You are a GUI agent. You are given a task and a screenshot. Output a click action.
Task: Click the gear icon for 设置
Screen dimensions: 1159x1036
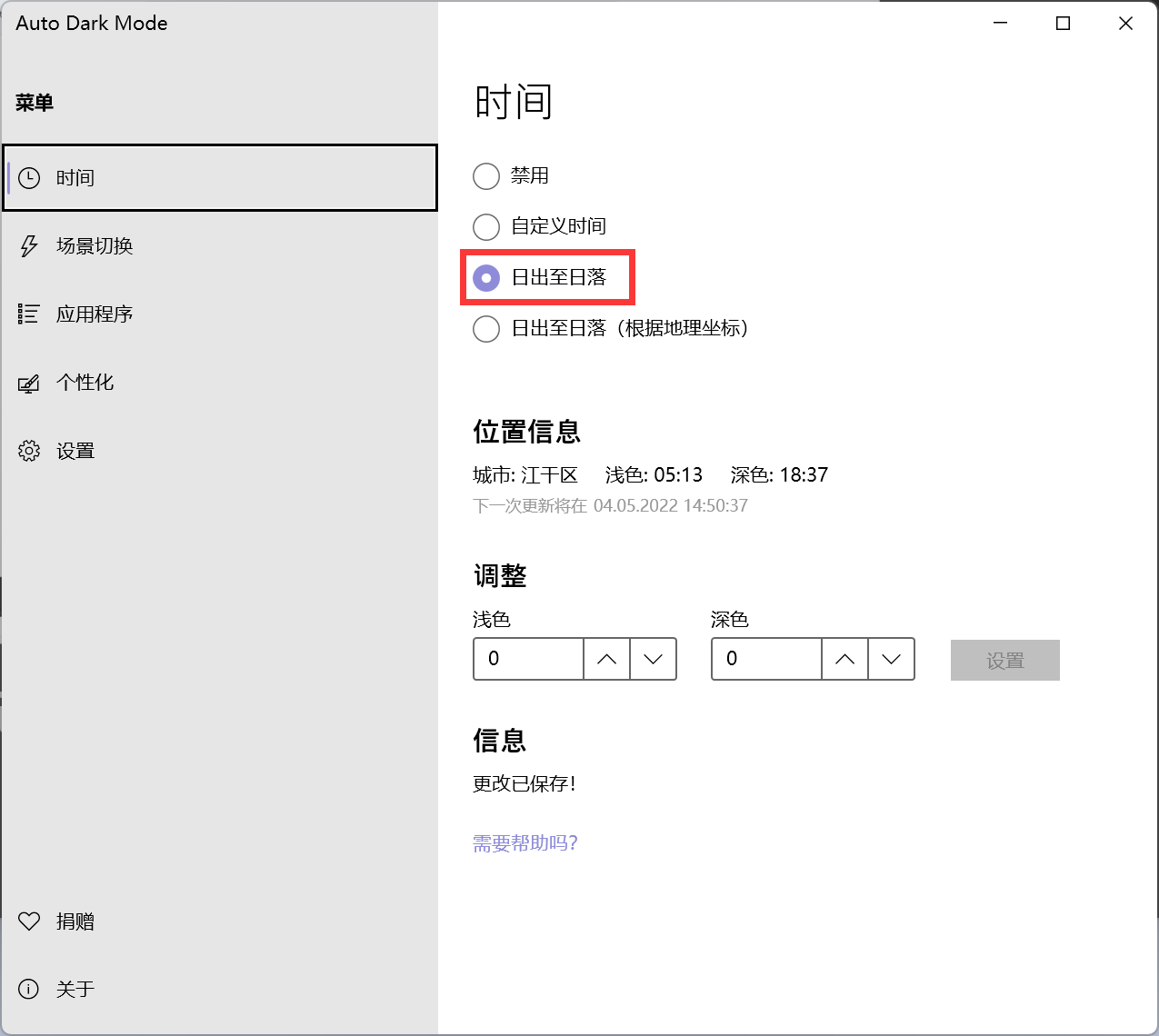29,451
